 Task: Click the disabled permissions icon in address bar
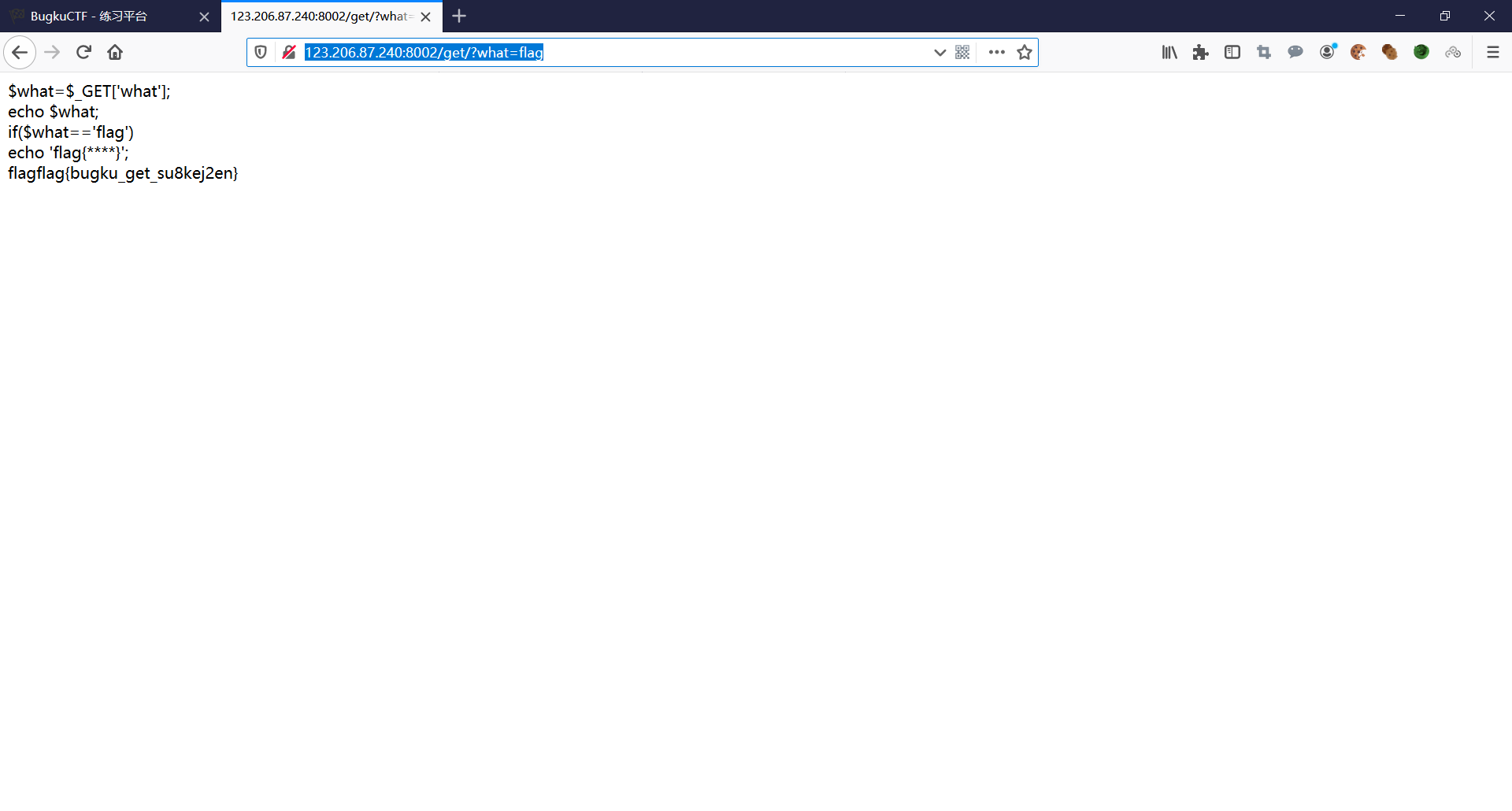point(289,52)
